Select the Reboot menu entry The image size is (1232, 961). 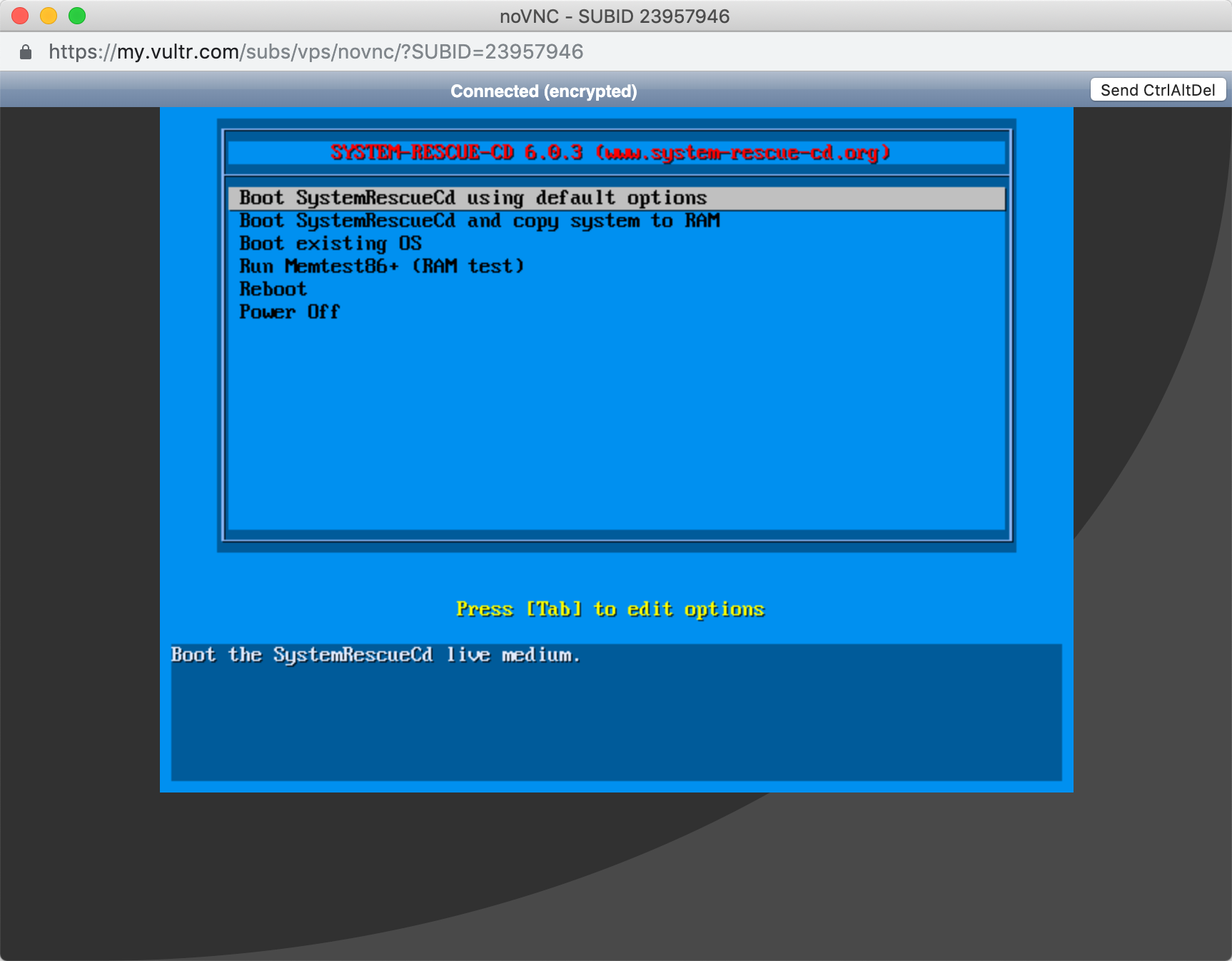[273, 290]
